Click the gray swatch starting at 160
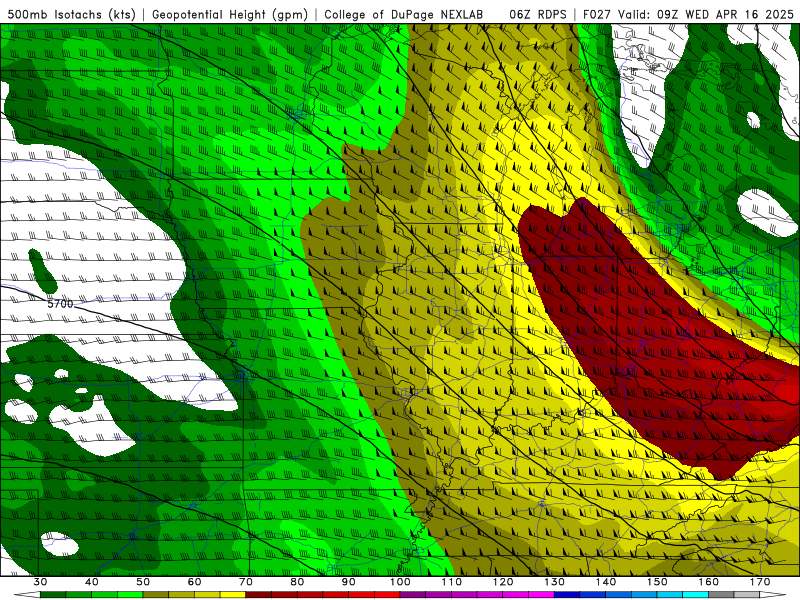 [x=722, y=595]
